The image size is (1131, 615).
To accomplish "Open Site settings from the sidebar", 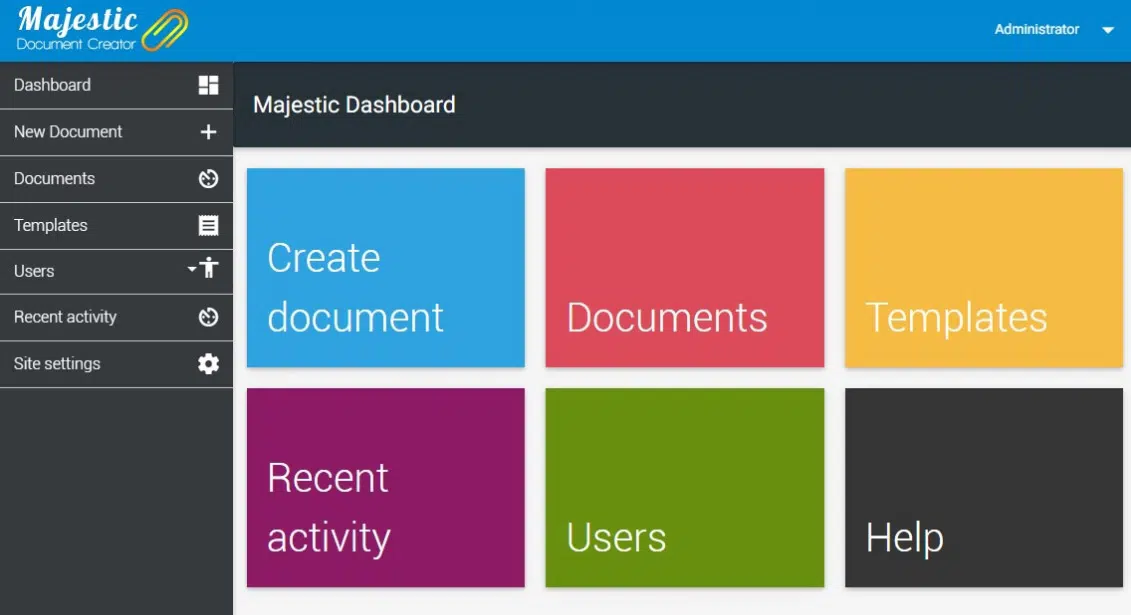I will click(57, 364).
